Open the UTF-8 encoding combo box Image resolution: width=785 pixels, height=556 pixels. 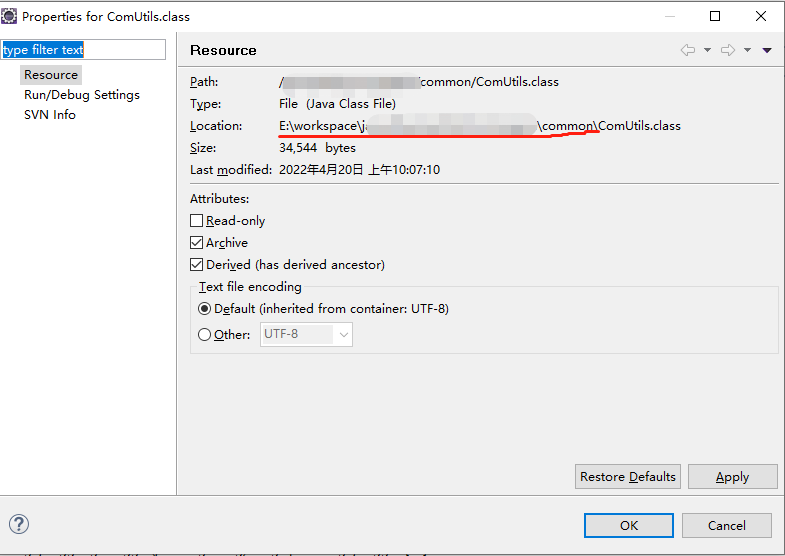(x=306, y=334)
